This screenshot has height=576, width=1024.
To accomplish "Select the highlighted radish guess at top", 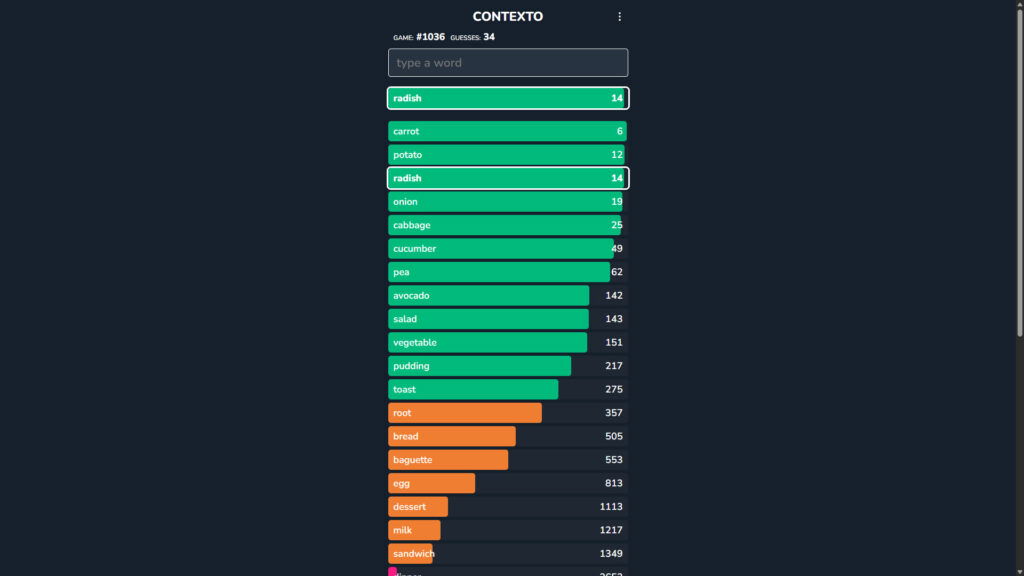I will pos(508,98).
